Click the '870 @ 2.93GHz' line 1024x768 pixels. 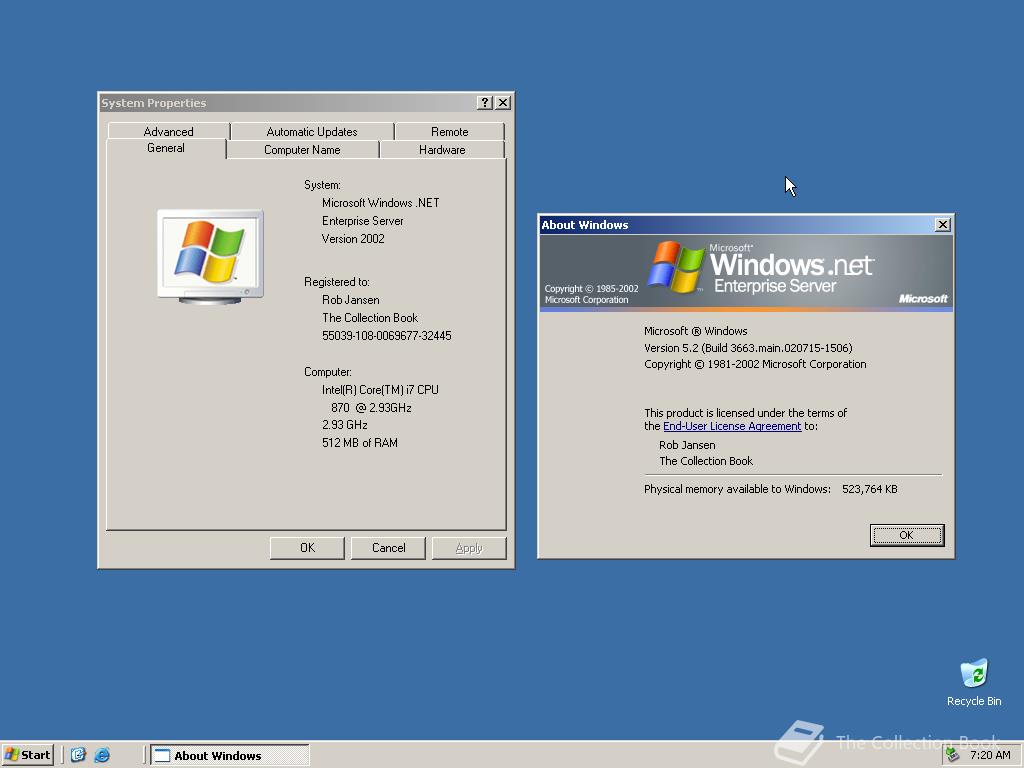[371, 408]
